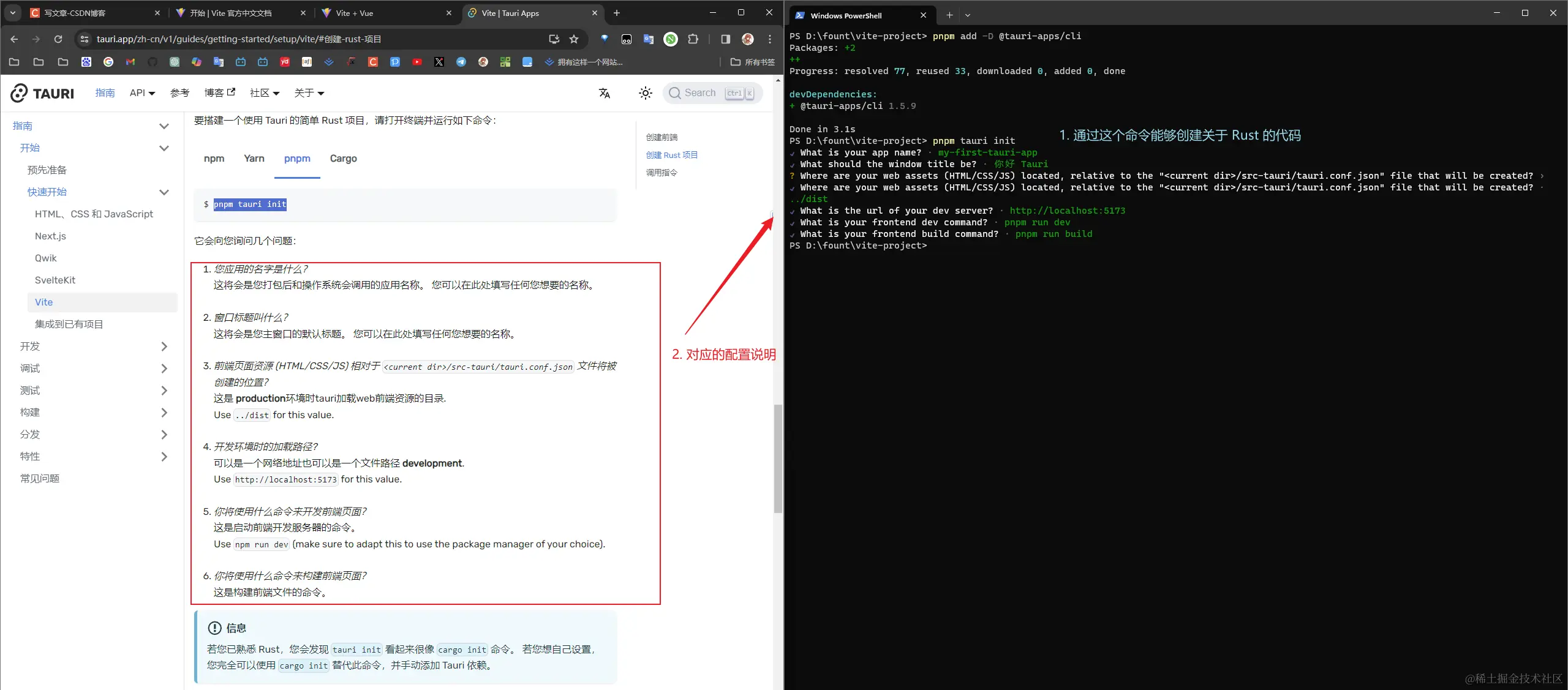This screenshot has height=690, width=1568.
Task: Toggle the browser side panel icon
Action: coord(725,39)
